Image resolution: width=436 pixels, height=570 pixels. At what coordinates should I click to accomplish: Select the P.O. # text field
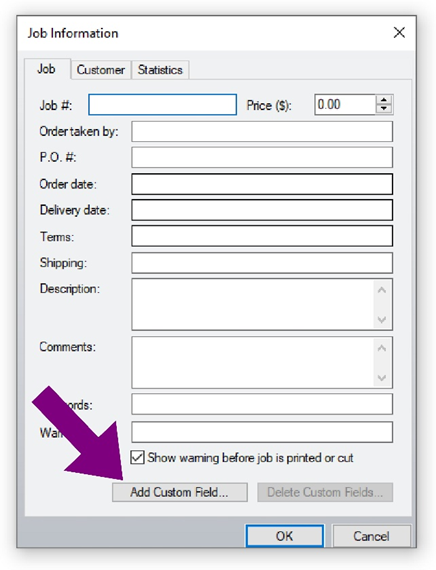point(262,157)
